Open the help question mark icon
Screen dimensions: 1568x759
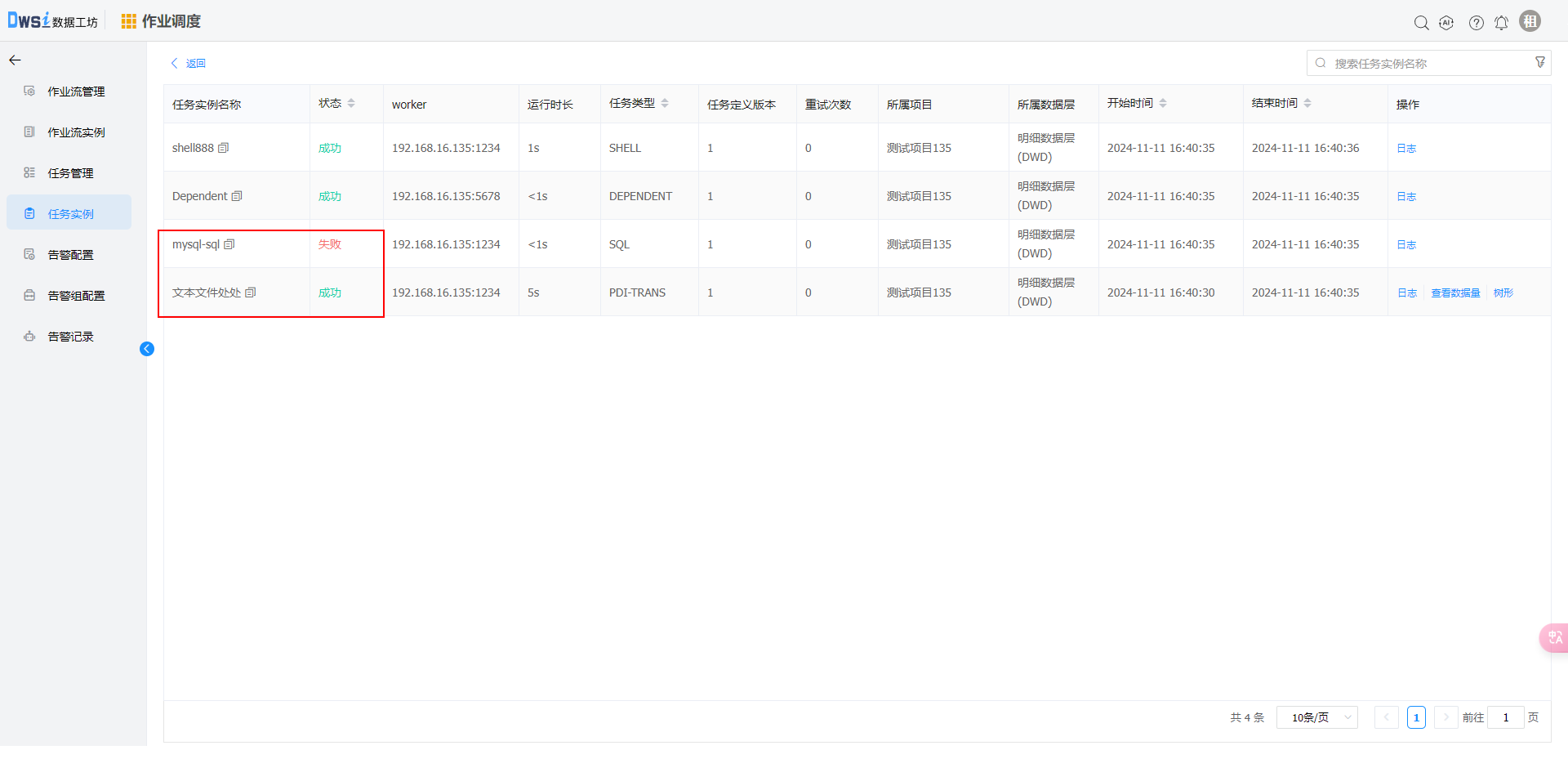[1476, 23]
